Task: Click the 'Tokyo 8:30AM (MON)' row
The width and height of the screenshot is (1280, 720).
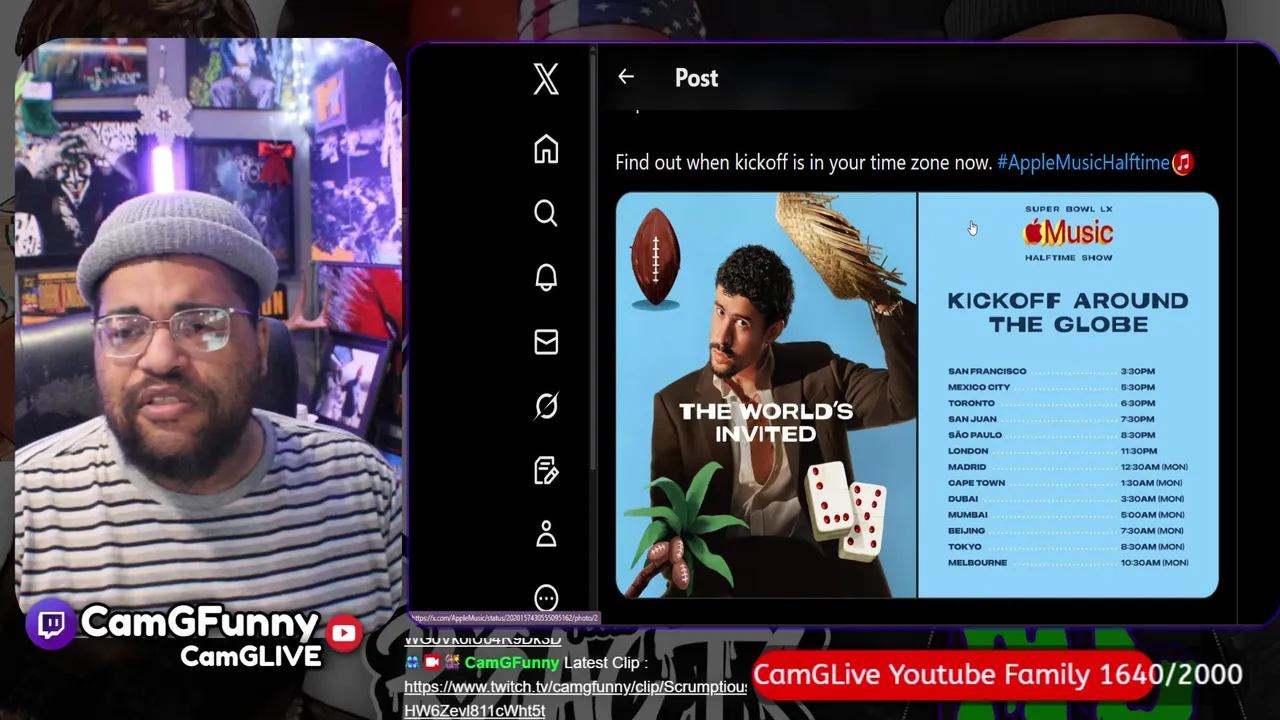Action: pos(1068,547)
